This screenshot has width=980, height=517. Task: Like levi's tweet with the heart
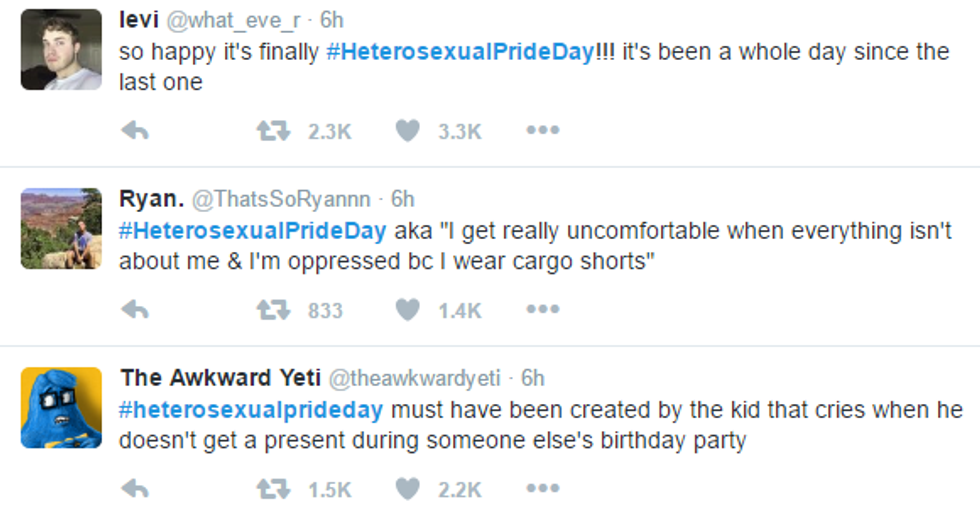click(x=407, y=131)
